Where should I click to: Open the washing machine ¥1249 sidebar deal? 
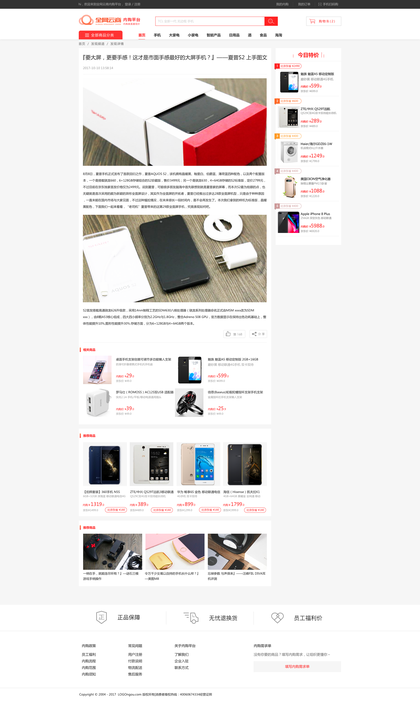tap(308, 152)
